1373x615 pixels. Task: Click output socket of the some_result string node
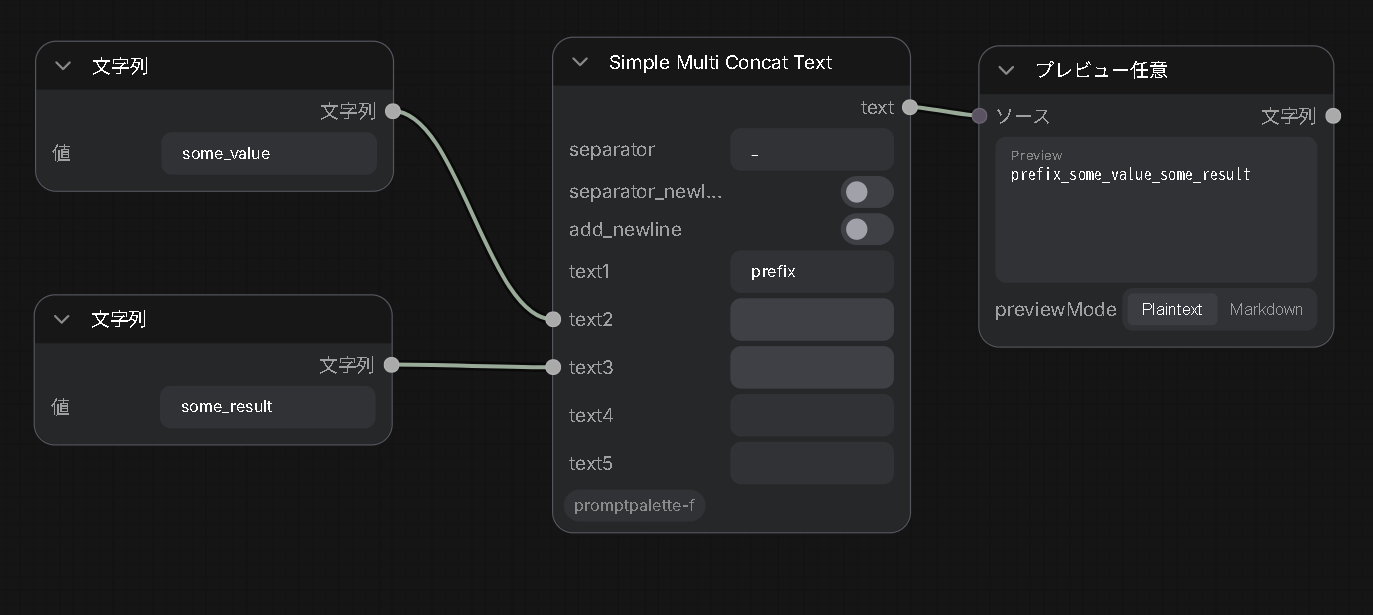392,365
